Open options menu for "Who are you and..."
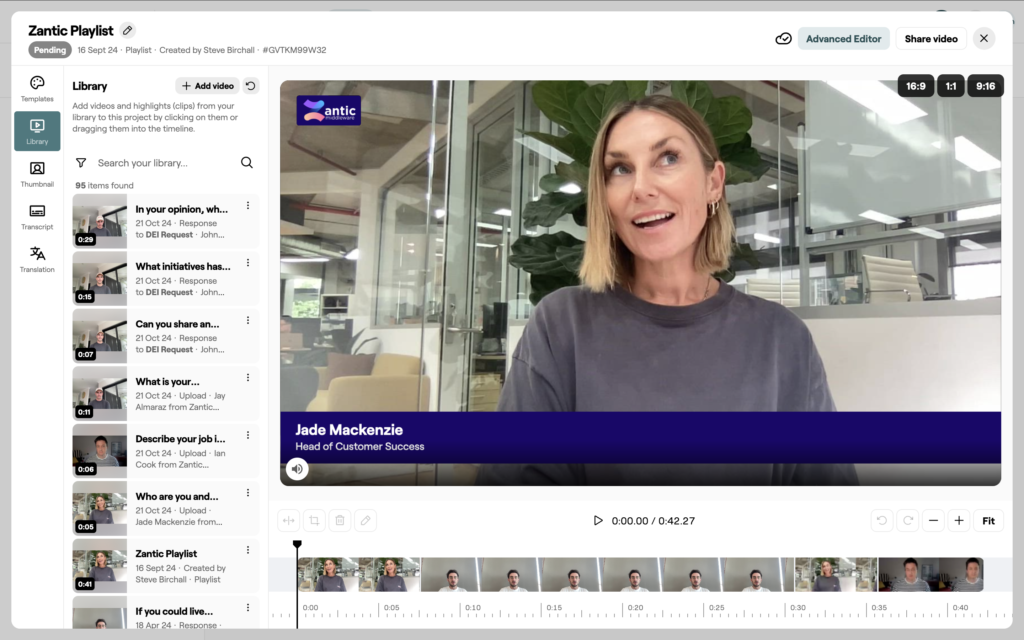This screenshot has height=640, width=1024. tap(248, 493)
